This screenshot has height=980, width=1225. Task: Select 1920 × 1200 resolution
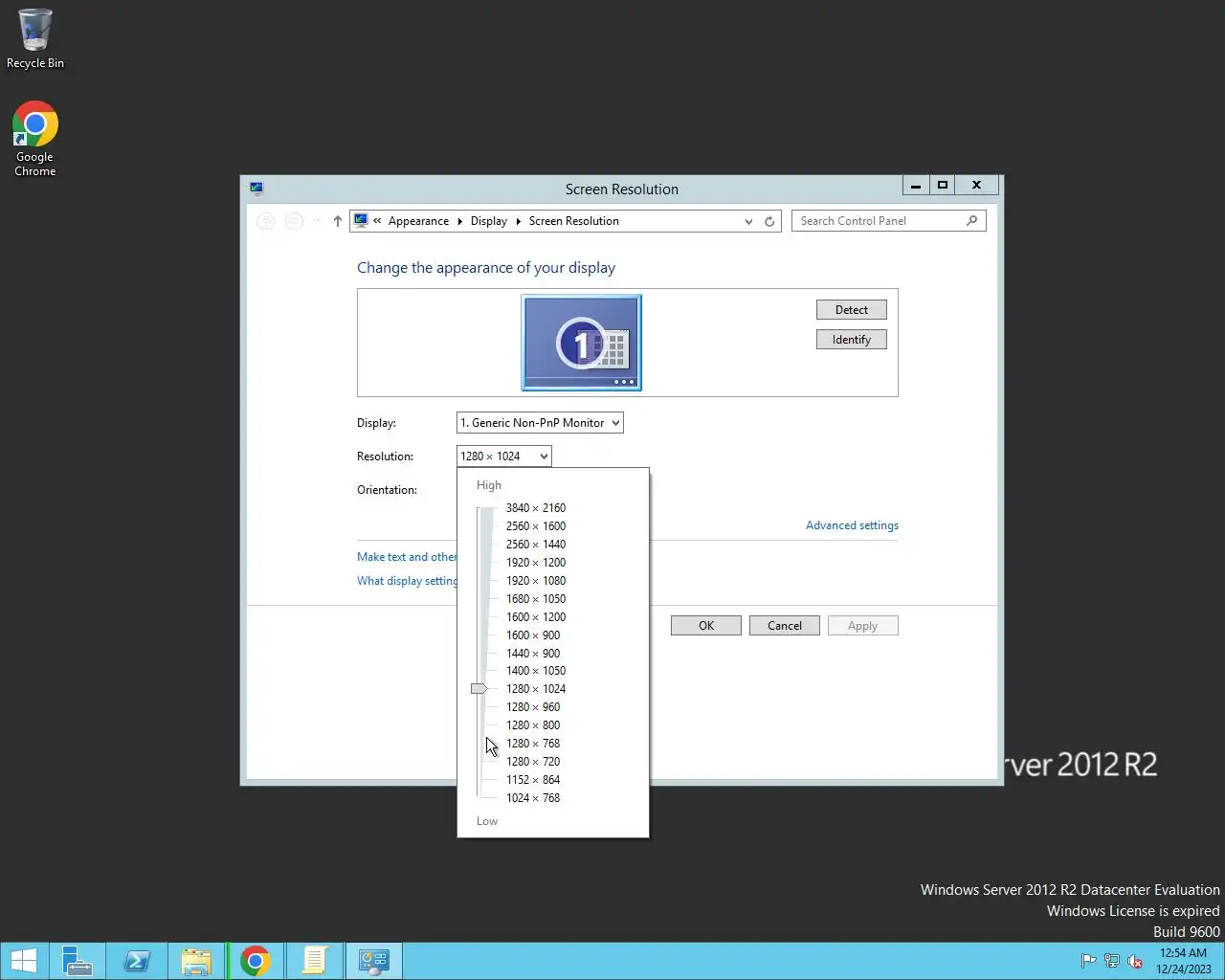tap(536, 563)
